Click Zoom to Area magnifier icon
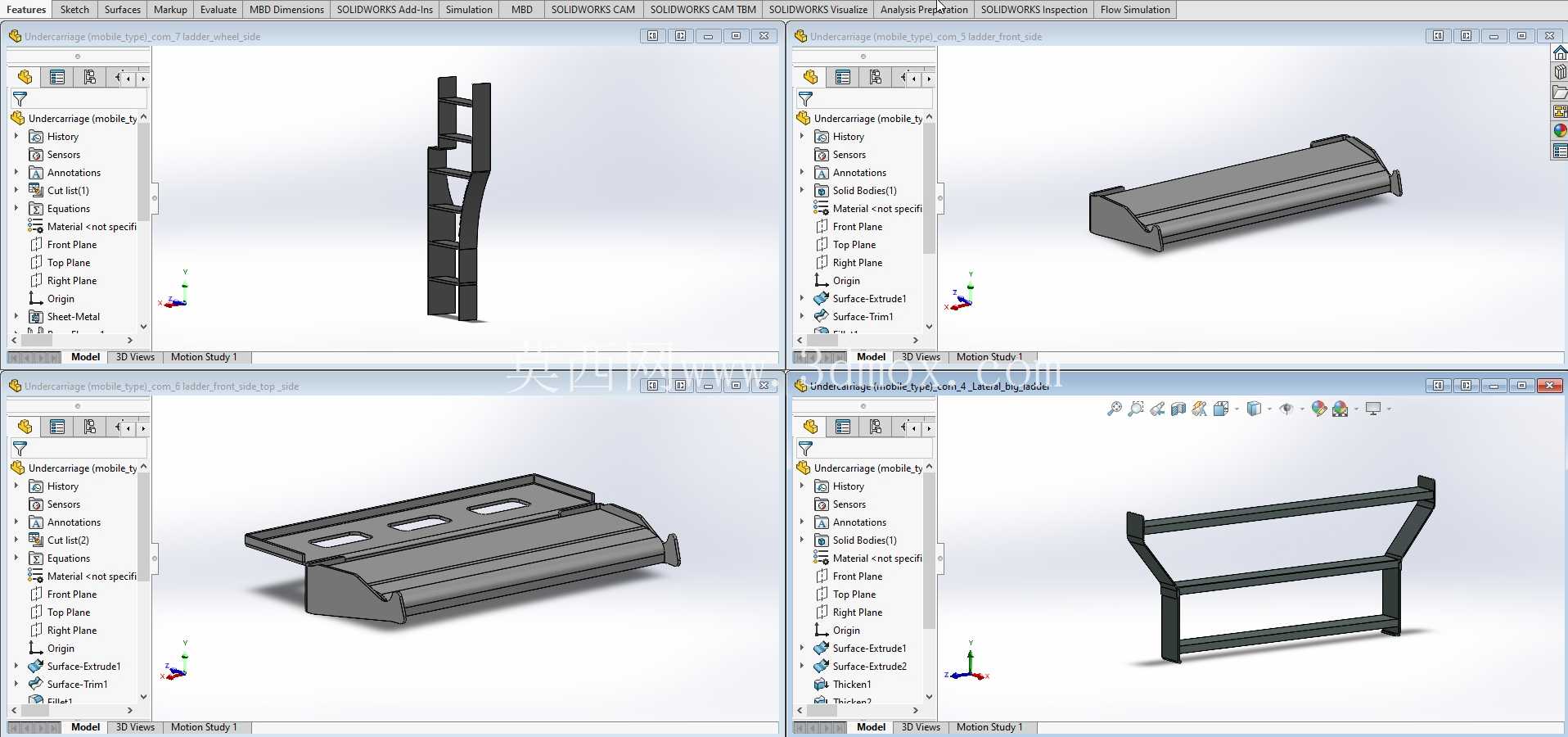Viewport: 1568px width, 737px height. (x=1135, y=409)
